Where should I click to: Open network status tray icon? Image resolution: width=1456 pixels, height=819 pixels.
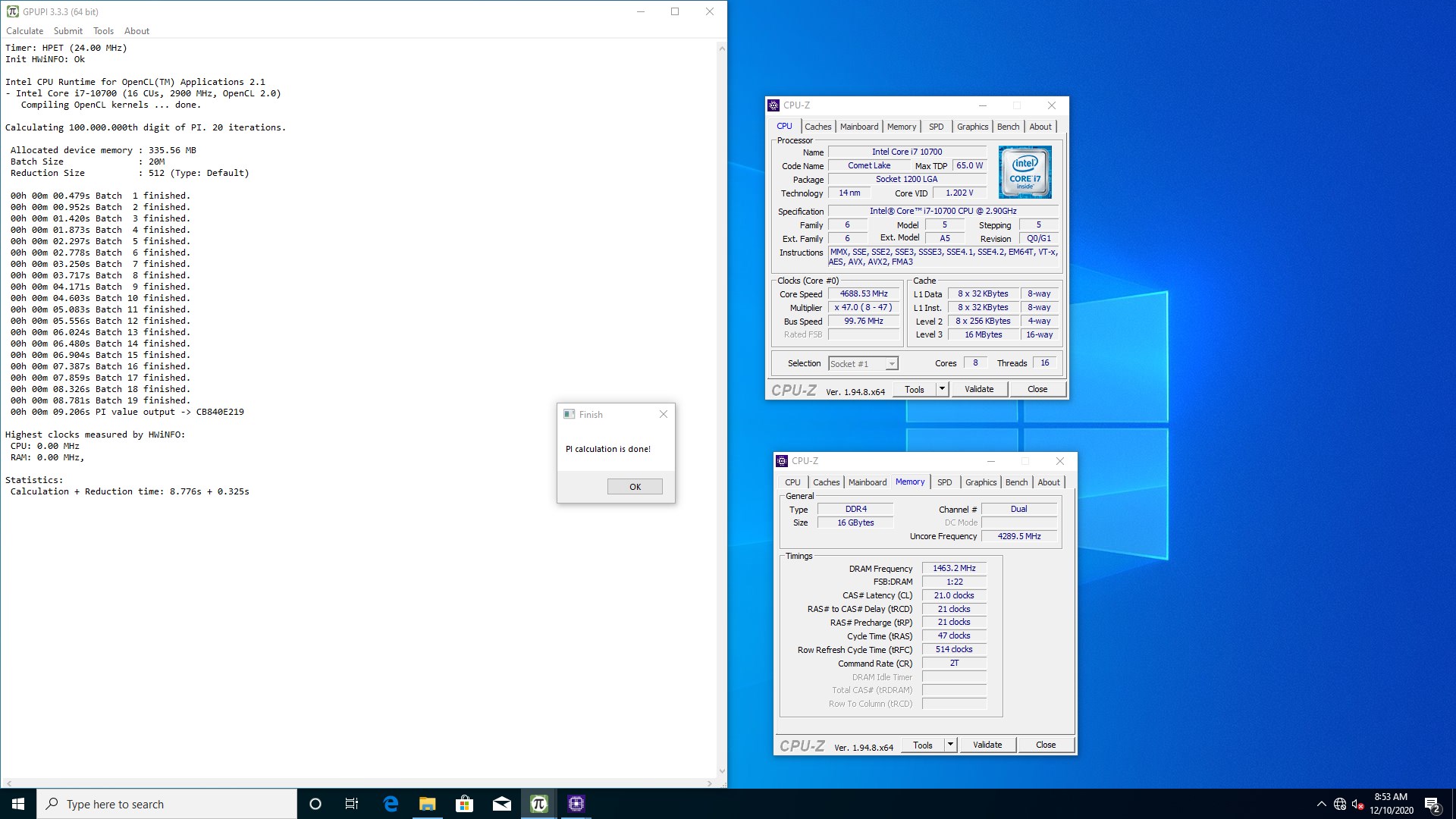coord(1340,804)
